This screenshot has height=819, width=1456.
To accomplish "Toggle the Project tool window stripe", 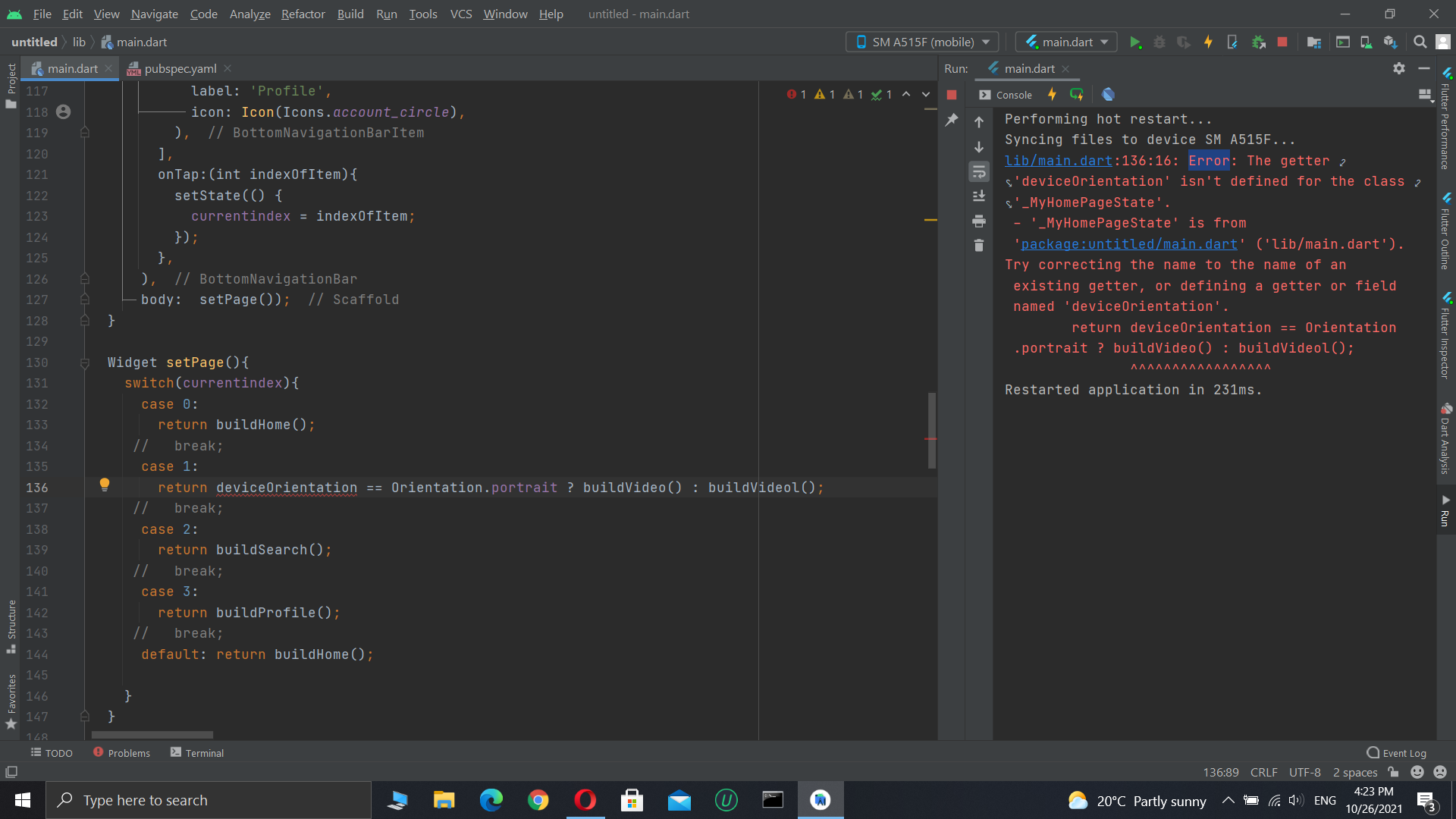I will pyautogui.click(x=11, y=85).
